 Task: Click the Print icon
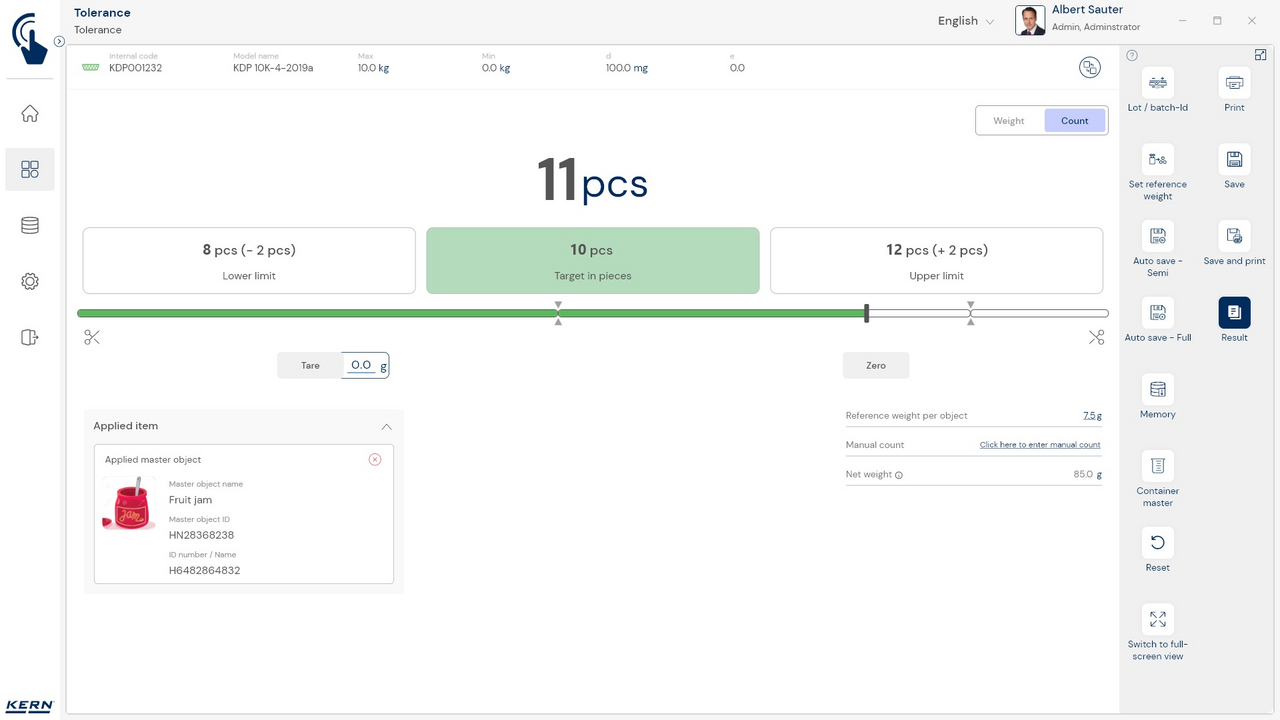pos(1234,83)
